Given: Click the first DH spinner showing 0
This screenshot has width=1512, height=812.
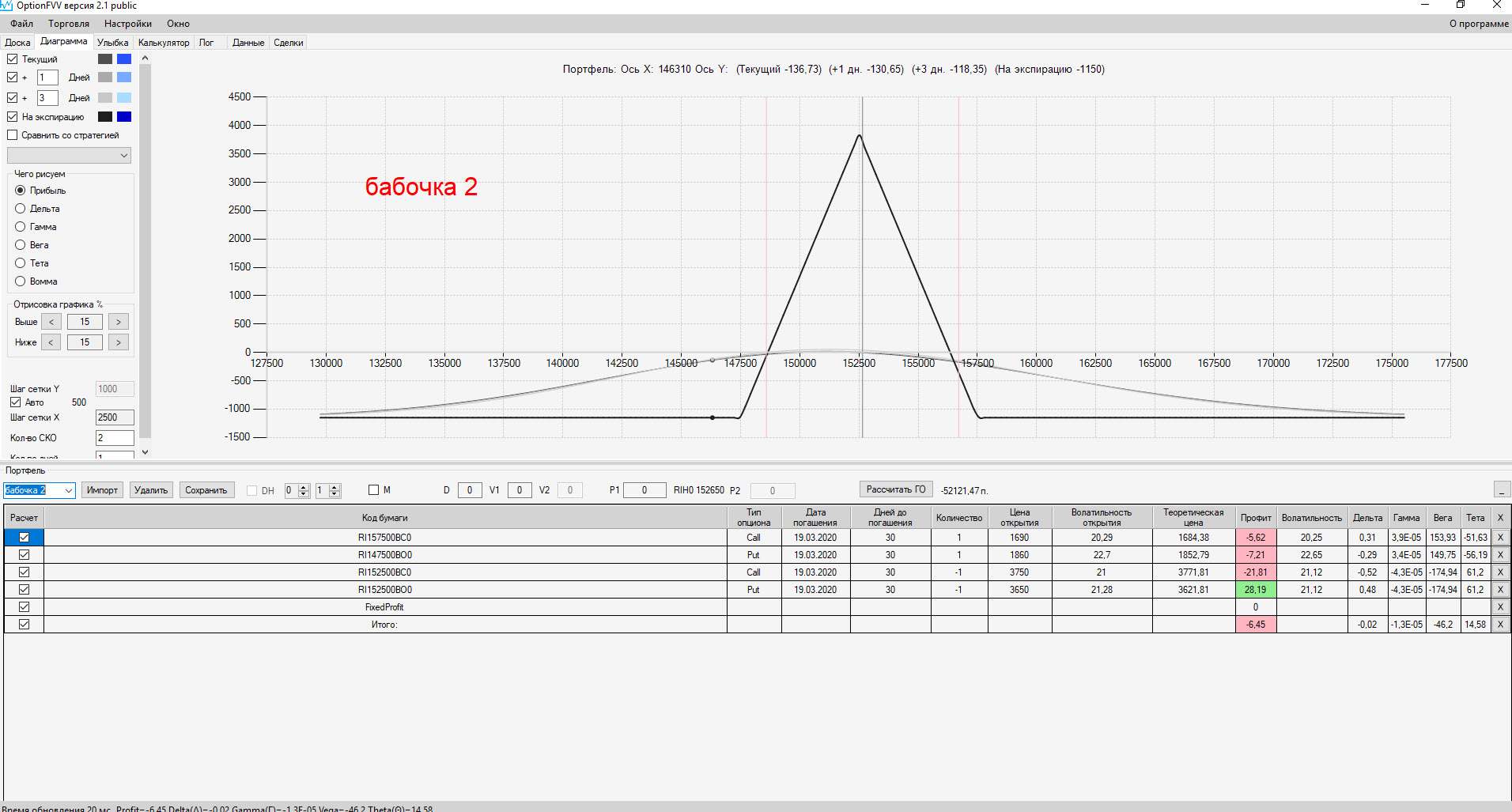Looking at the screenshot, I should (x=297, y=491).
